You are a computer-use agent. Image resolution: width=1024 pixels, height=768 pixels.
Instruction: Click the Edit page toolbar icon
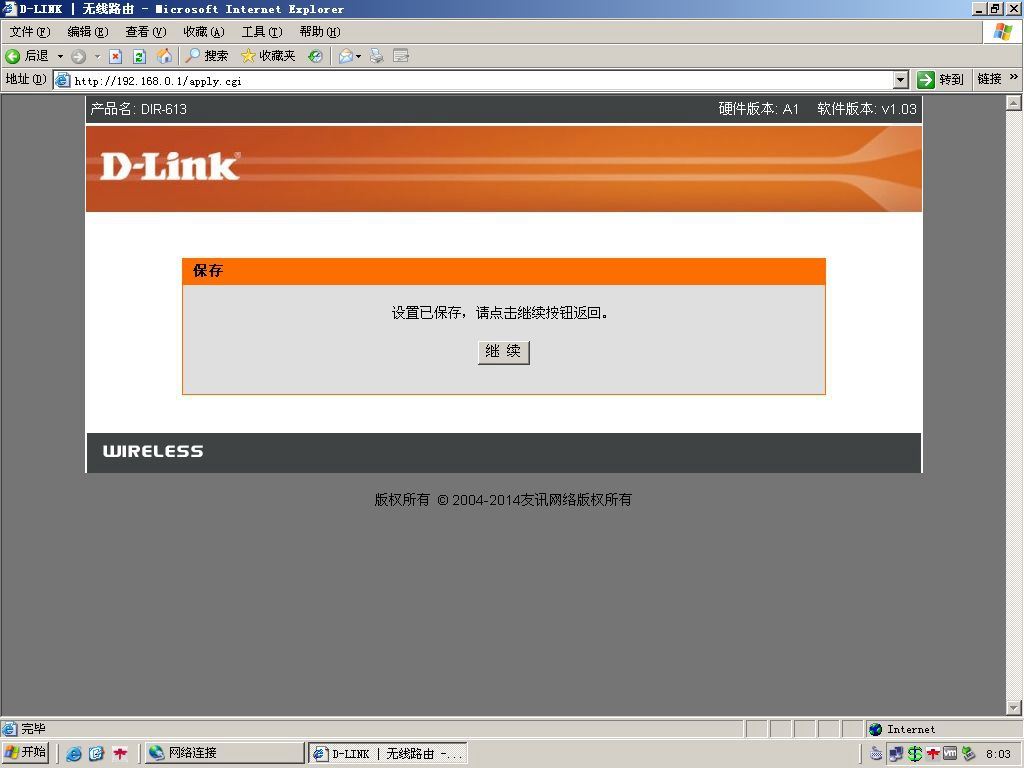click(401, 56)
